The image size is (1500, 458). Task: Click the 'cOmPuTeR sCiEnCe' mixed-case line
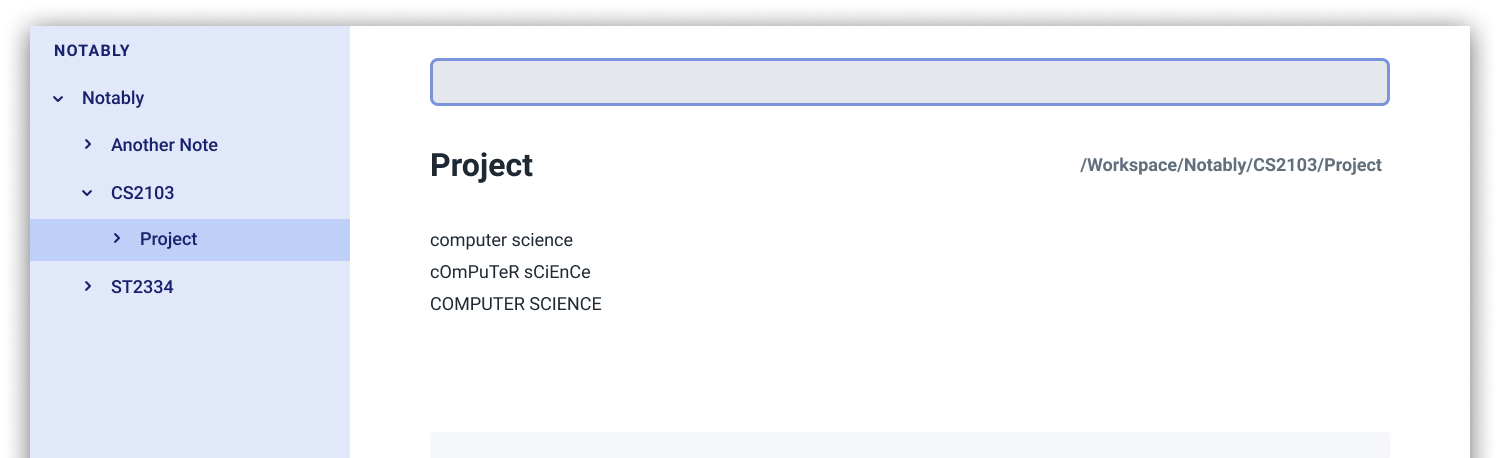coord(510,271)
